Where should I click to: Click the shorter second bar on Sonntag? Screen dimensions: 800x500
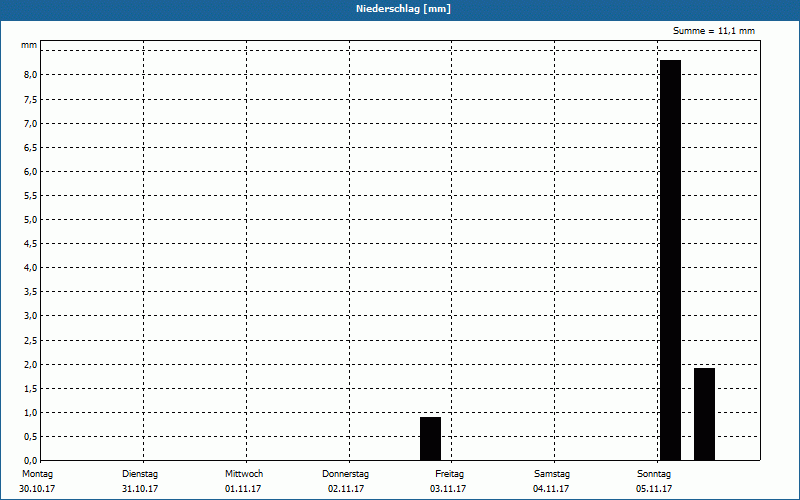pyautogui.click(x=704, y=414)
